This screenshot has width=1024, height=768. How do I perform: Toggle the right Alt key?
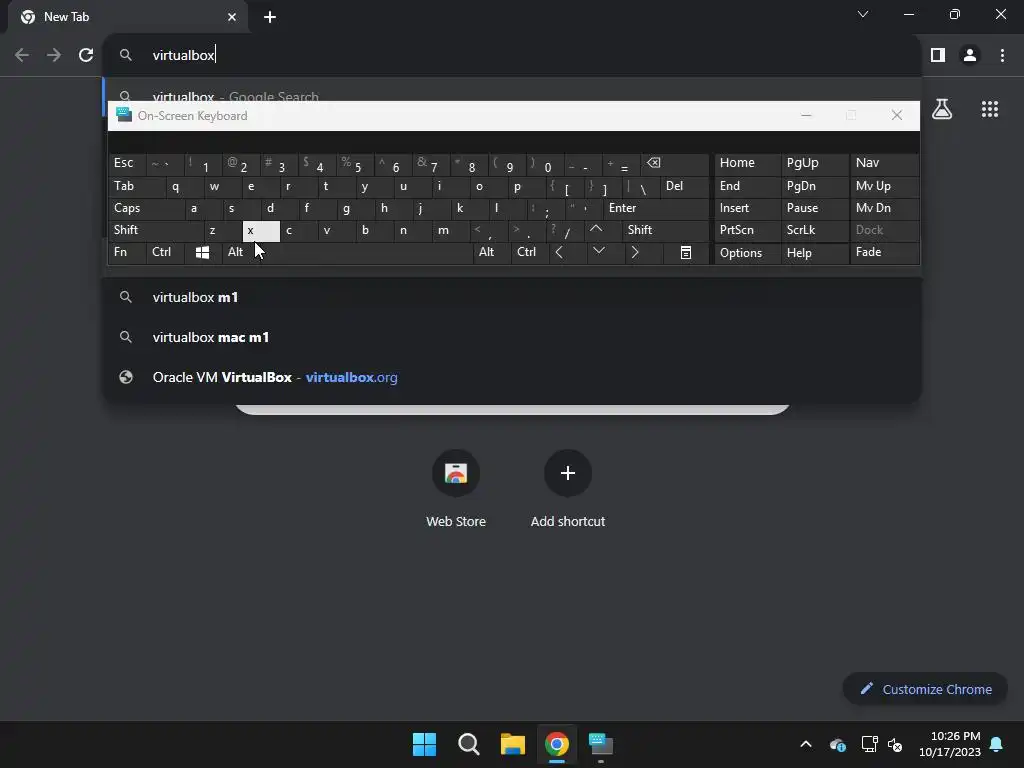(x=491, y=253)
